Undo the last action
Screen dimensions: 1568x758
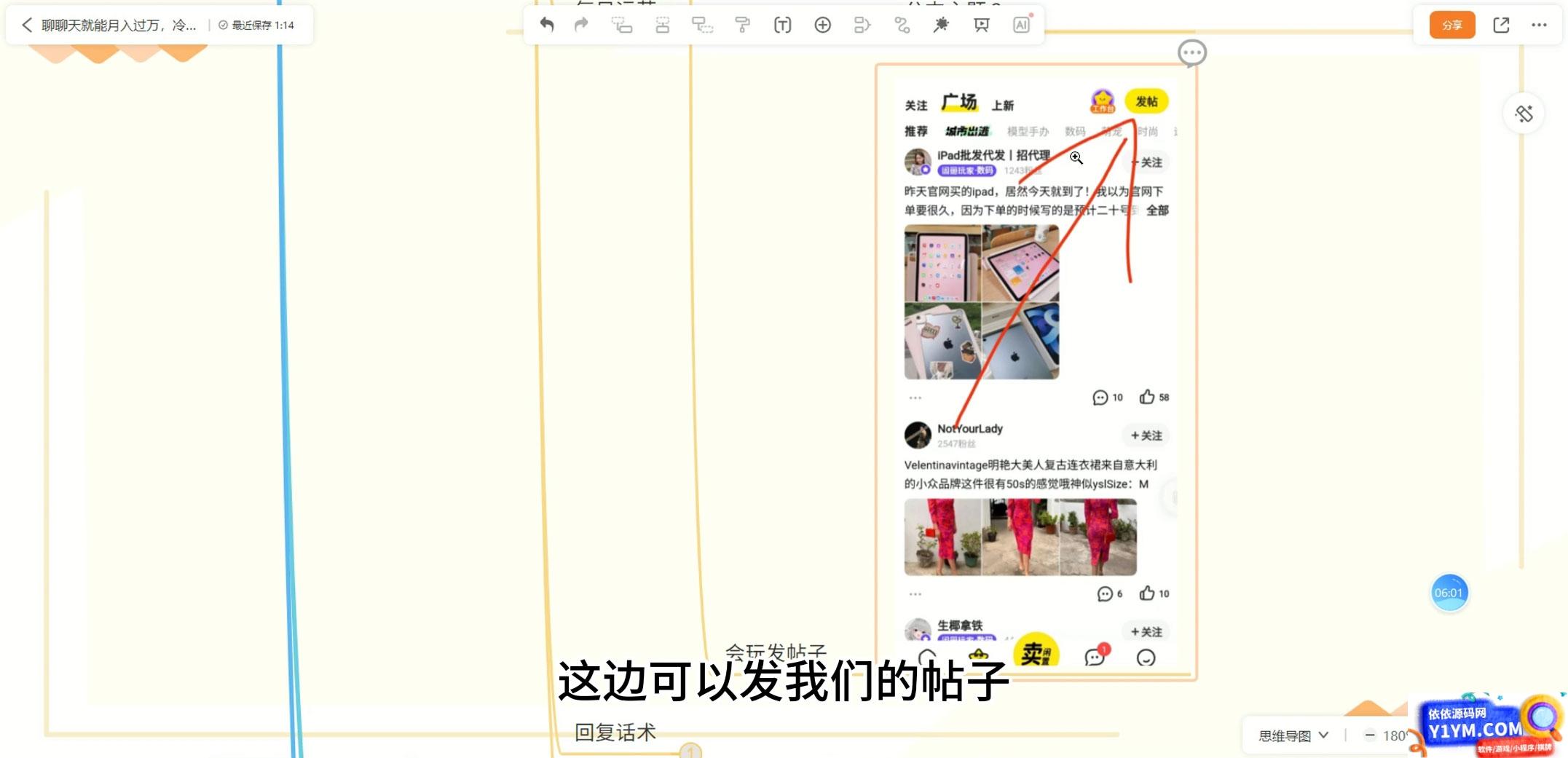click(x=547, y=25)
